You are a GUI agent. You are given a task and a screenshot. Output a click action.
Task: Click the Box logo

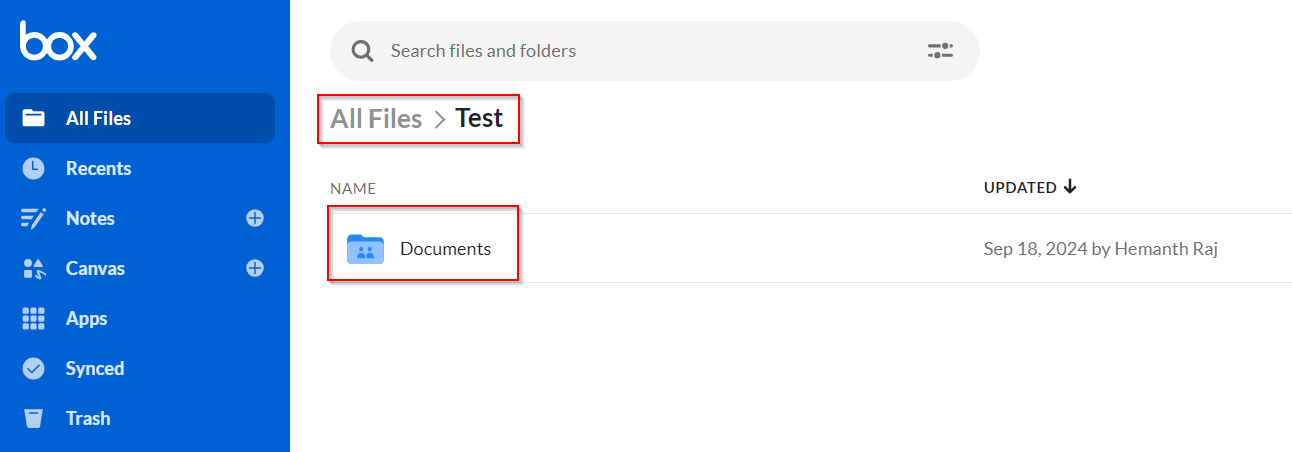[58, 41]
